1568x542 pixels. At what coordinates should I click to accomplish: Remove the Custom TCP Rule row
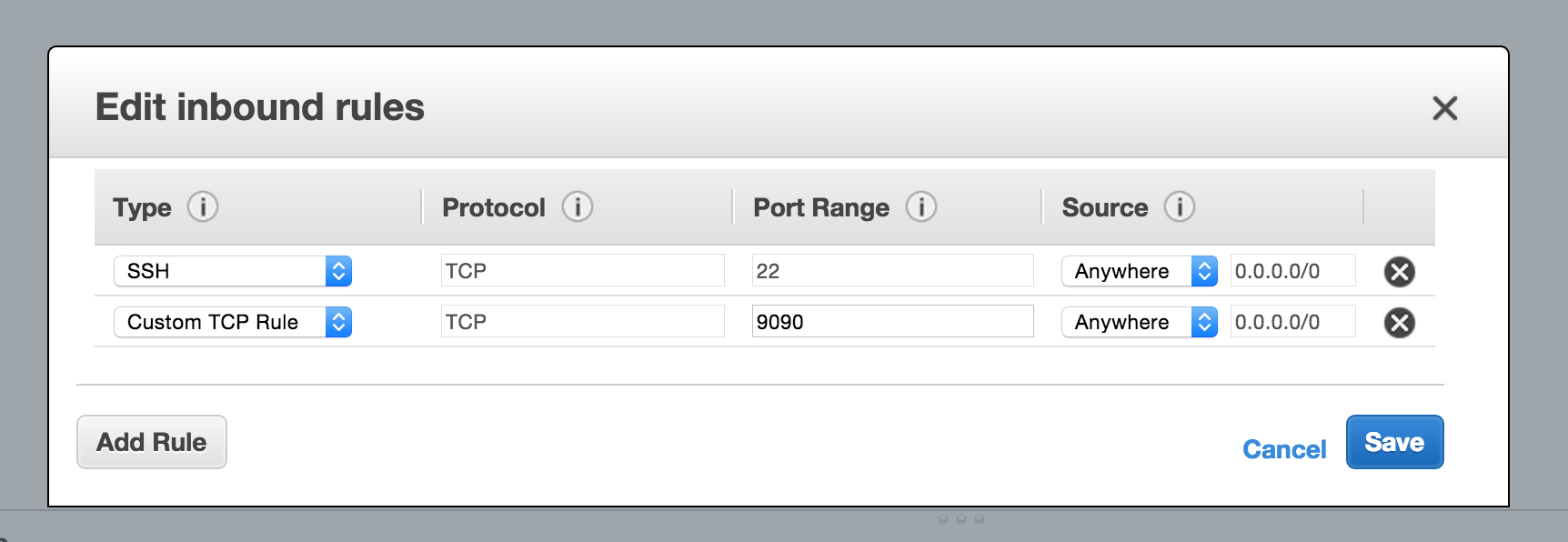coord(1399,322)
